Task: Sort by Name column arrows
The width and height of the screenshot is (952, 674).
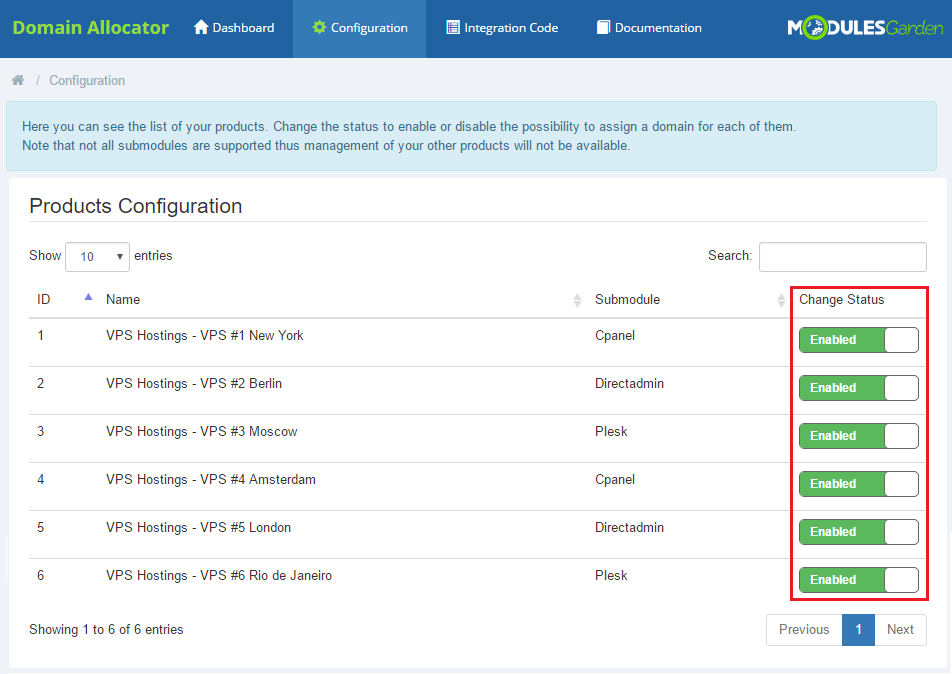Action: pos(577,300)
